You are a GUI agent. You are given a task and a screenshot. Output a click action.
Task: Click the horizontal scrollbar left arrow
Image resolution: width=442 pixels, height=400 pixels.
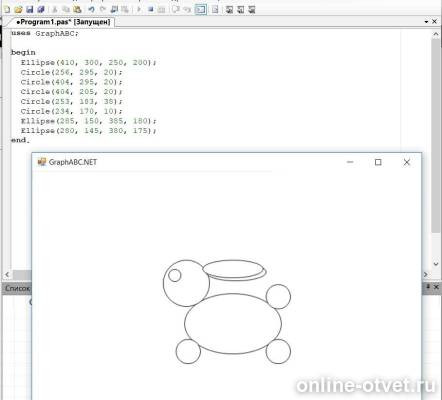click(7, 275)
